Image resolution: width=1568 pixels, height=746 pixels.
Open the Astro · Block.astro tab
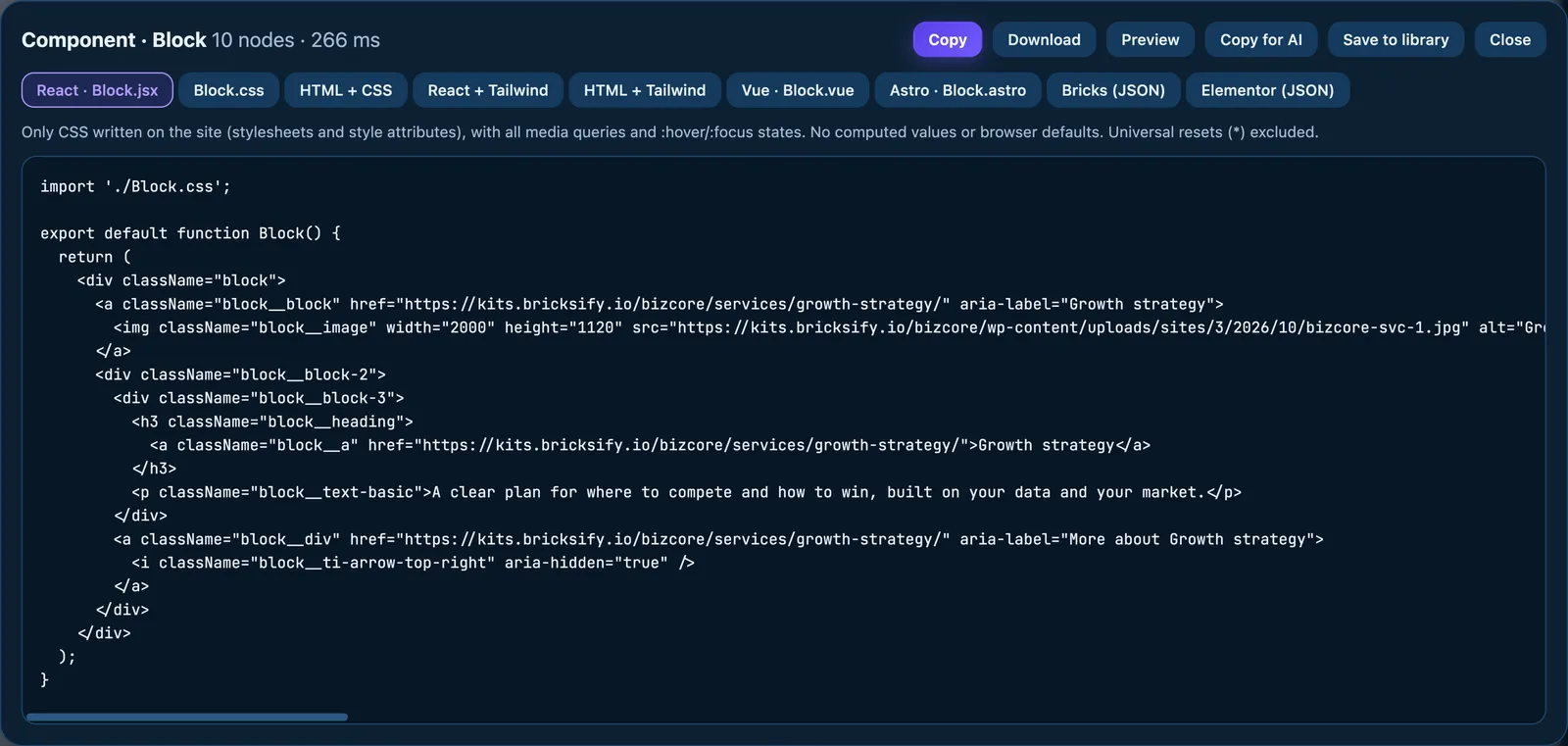(x=957, y=90)
